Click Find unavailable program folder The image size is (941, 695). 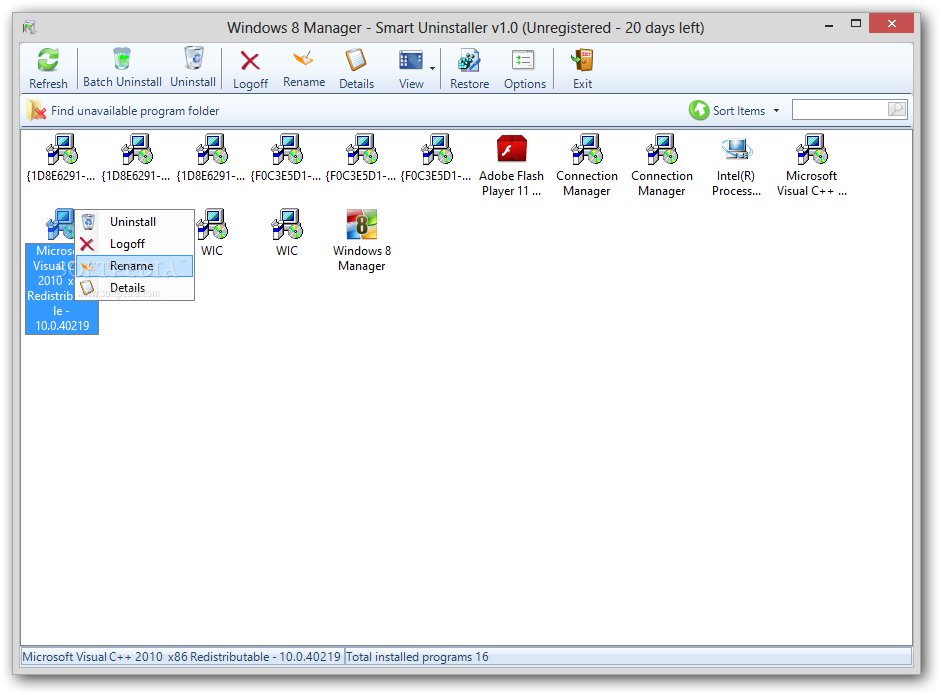coord(123,110)
